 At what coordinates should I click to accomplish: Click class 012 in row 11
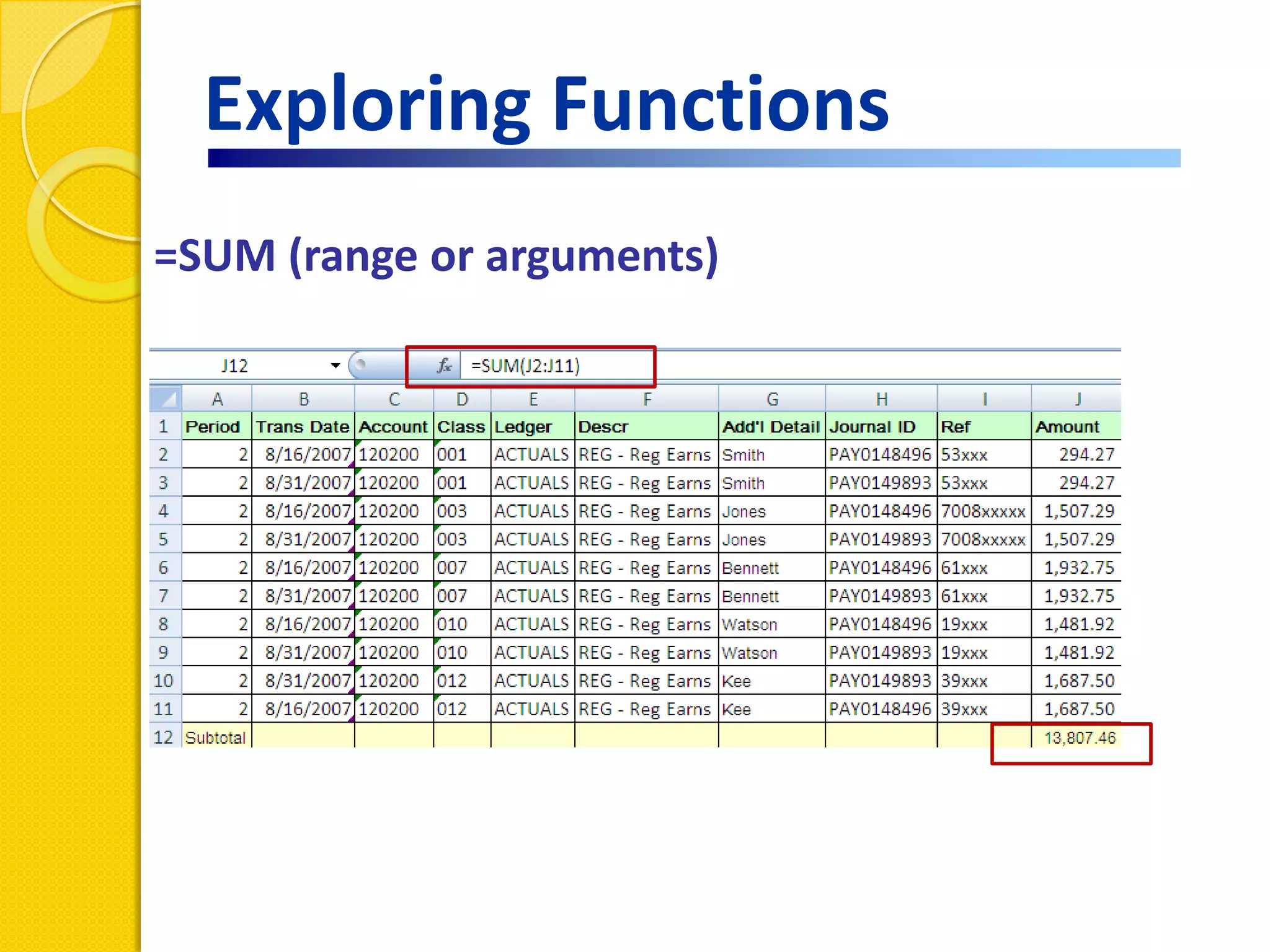coord(462,709)
